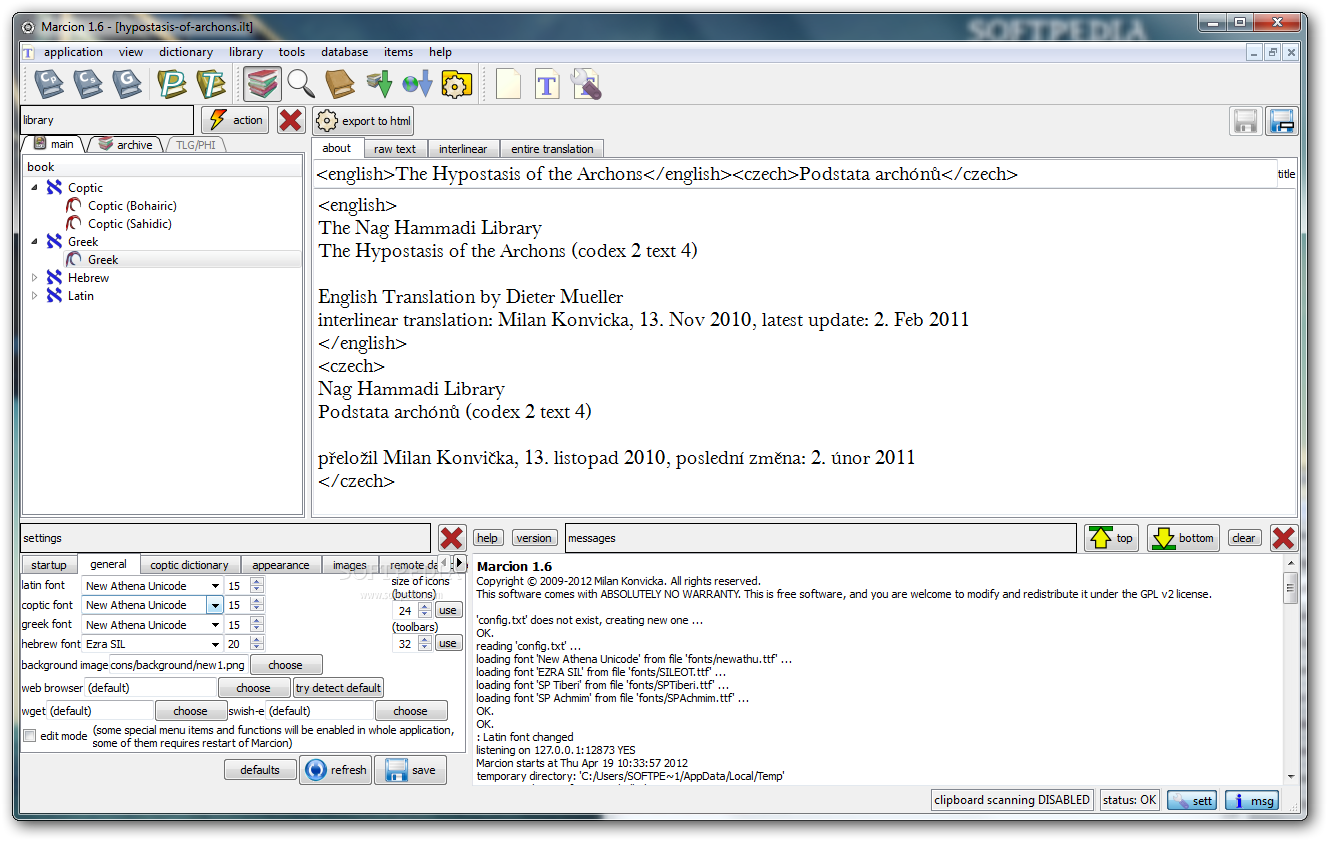
Task: Click the brown open book toolbar icon
Action: [340, 84]
